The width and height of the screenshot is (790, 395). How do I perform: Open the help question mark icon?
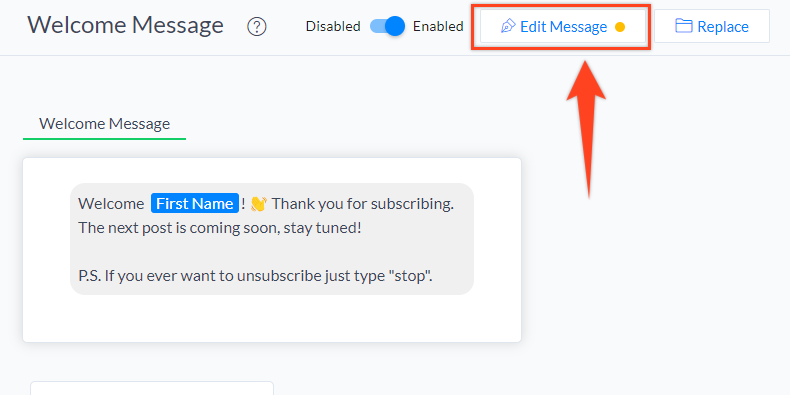tap(256, 27)
